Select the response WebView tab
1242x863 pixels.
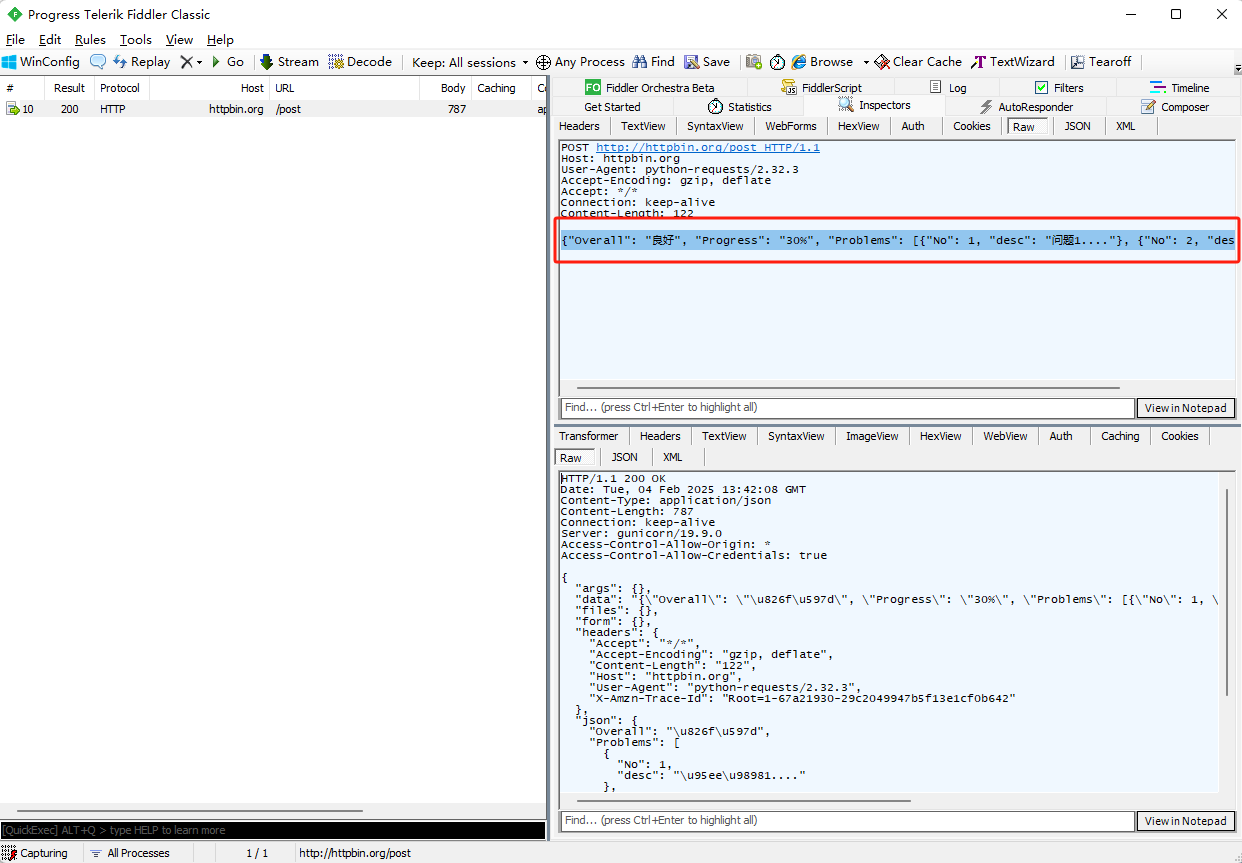click(1005, 436)
